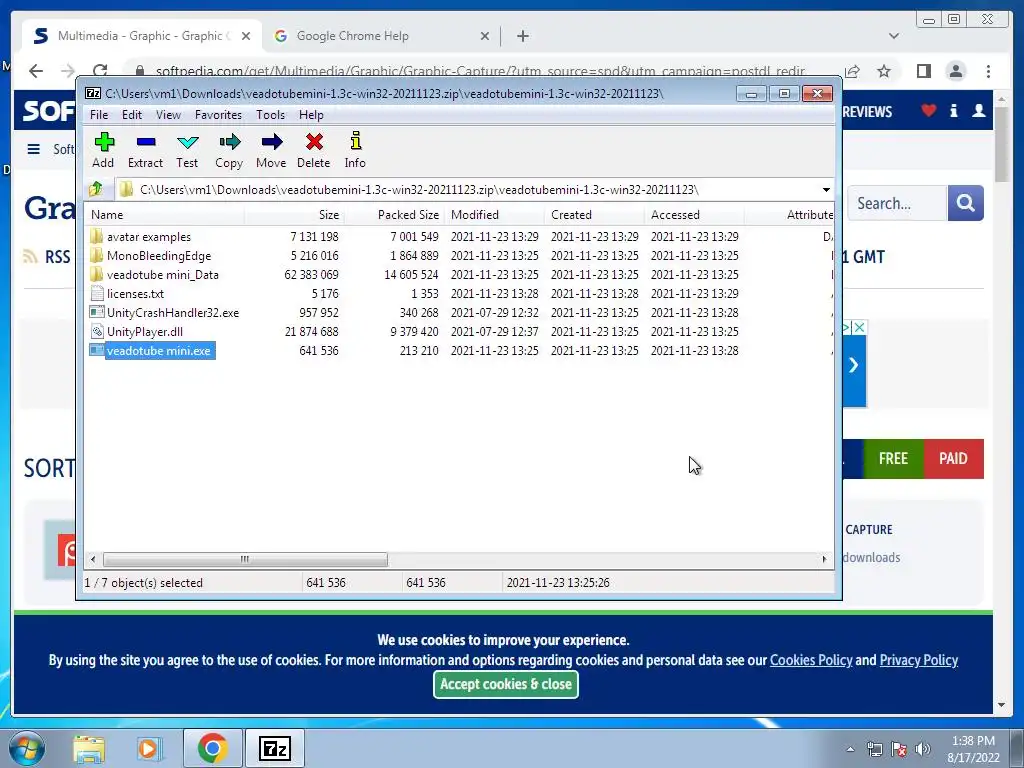Choose the Move toolbar icon
1024x768 pixels.
271,150
